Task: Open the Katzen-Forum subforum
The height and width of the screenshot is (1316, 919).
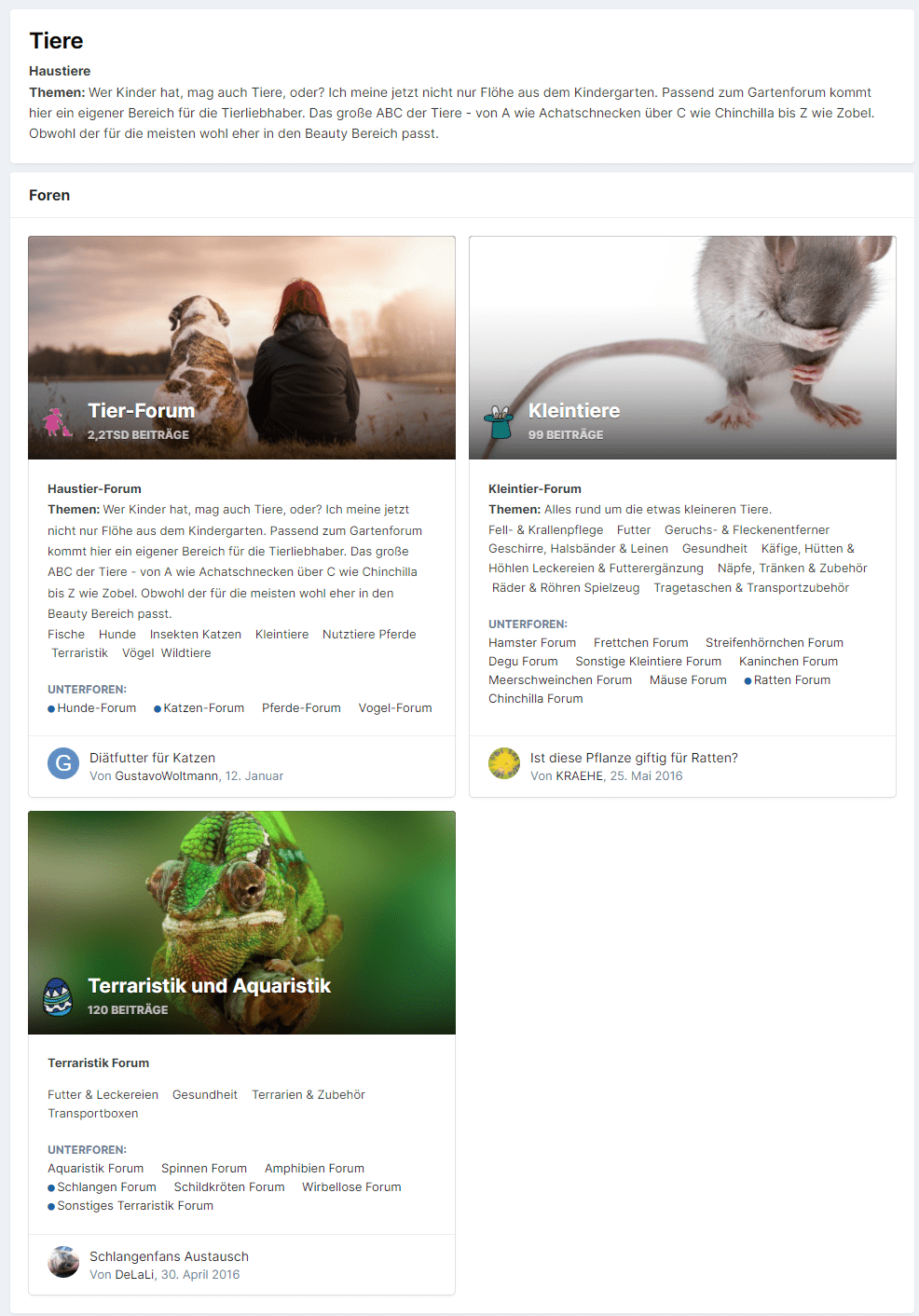Action: (204, 707)
